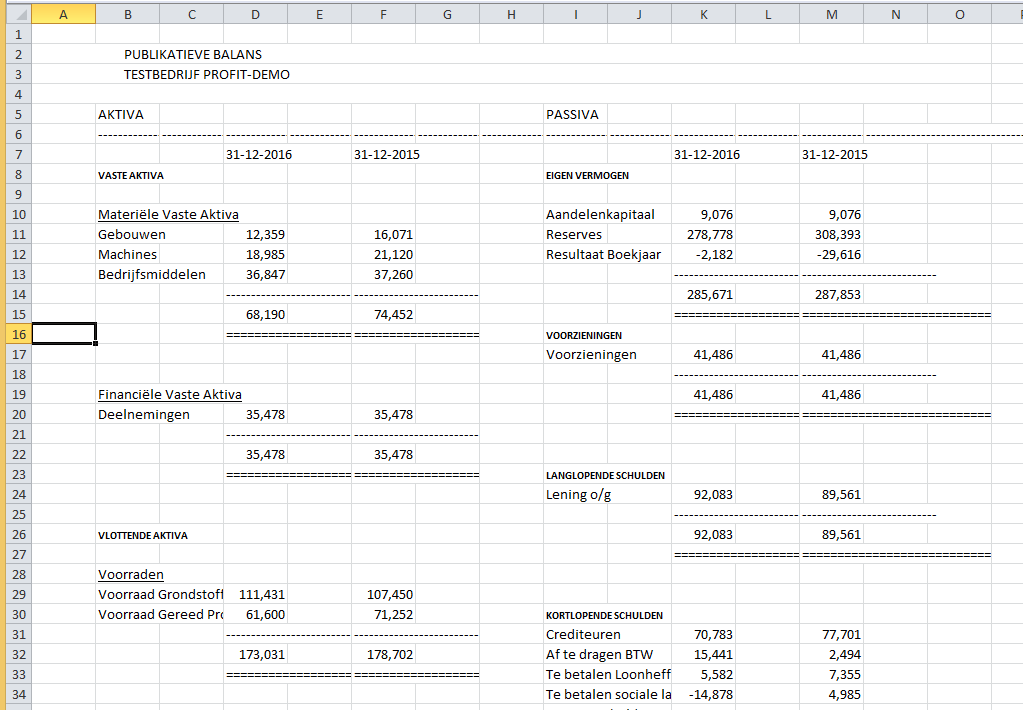Click Voorraad Gereed value 71,252

[x=393, y=615]
